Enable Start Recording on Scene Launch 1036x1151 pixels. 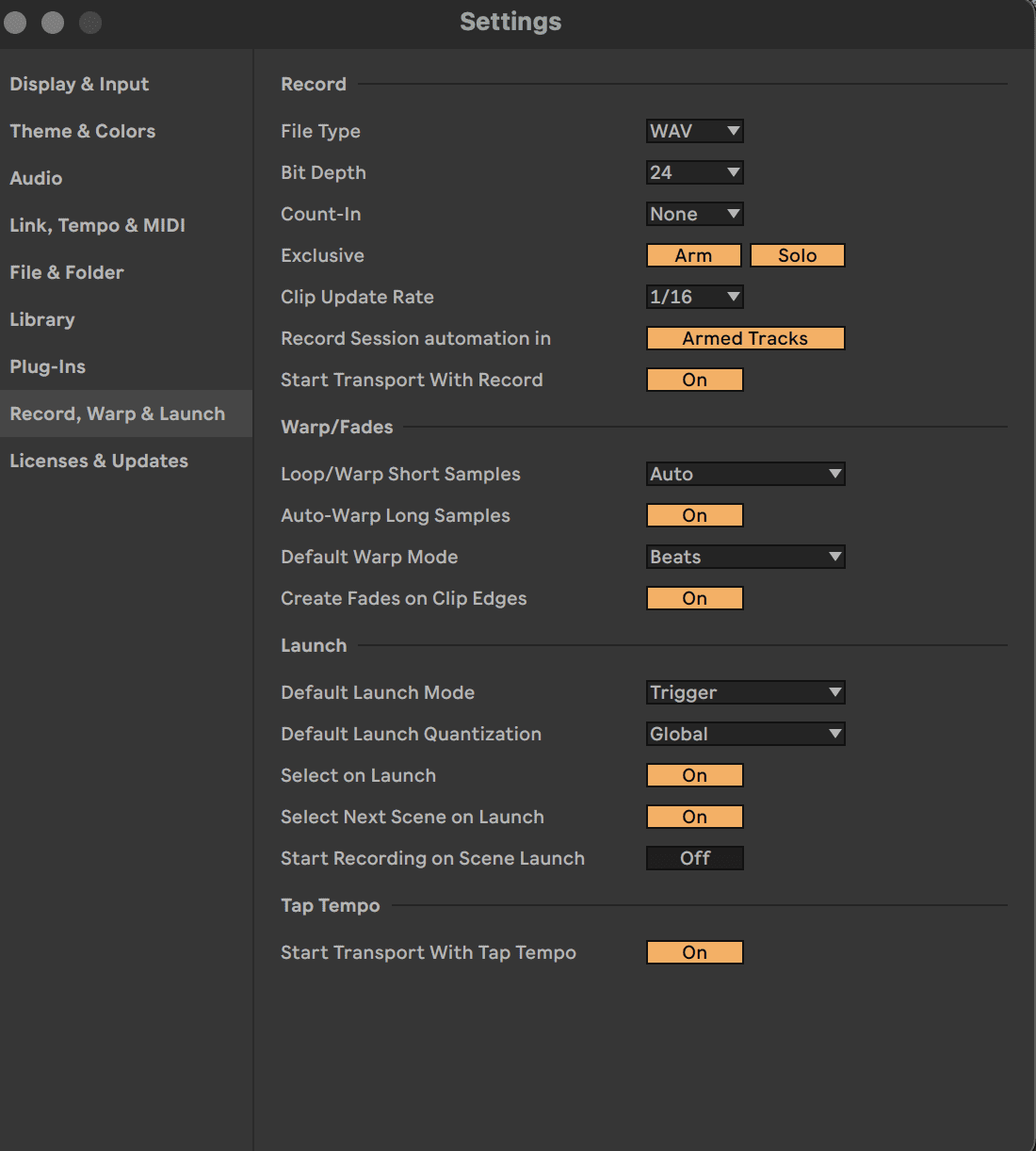tap(694, 858)
